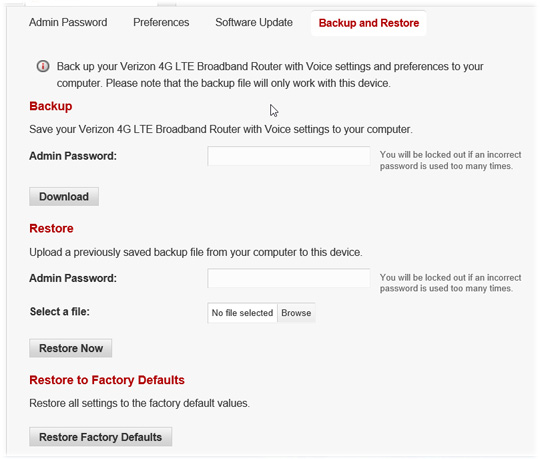Click the Select a file label
The width and height of the screenshot is (540, 459).
(x=60, y=312)
